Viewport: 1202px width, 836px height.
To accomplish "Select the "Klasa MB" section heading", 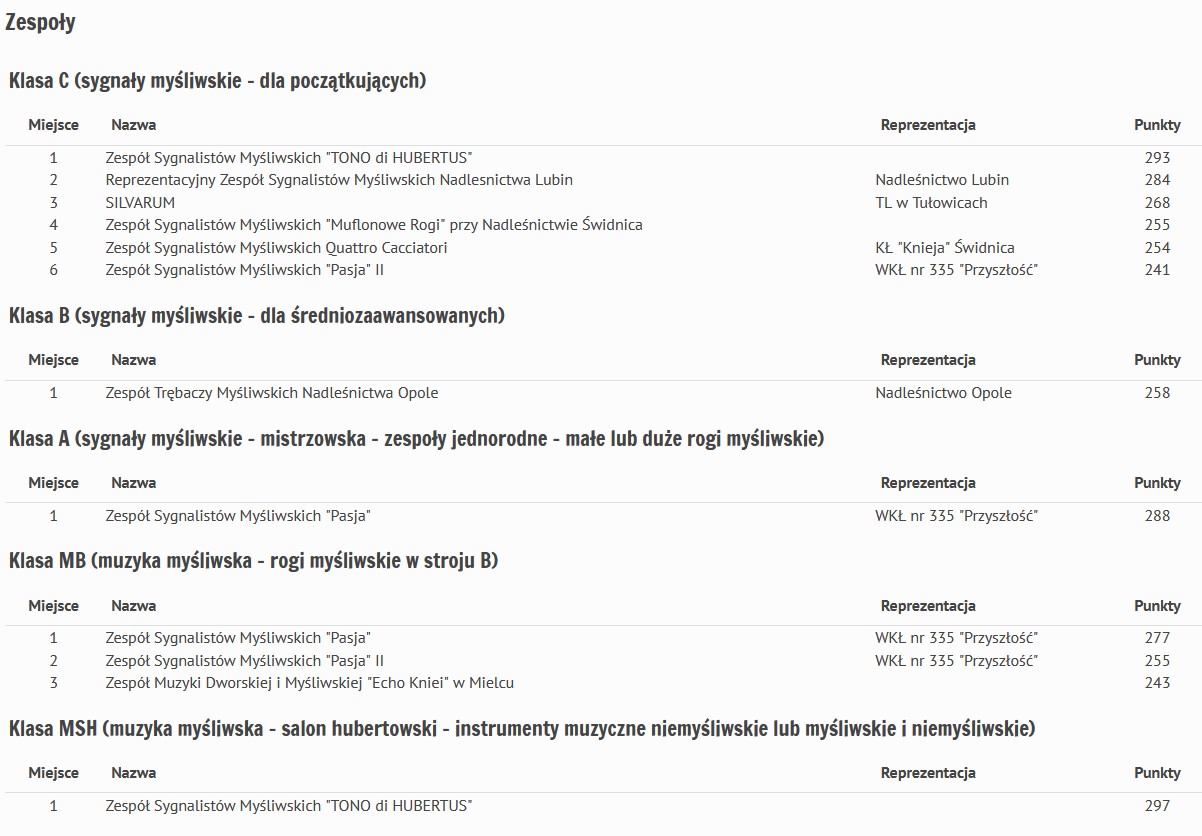I will [x=253, y=561].
